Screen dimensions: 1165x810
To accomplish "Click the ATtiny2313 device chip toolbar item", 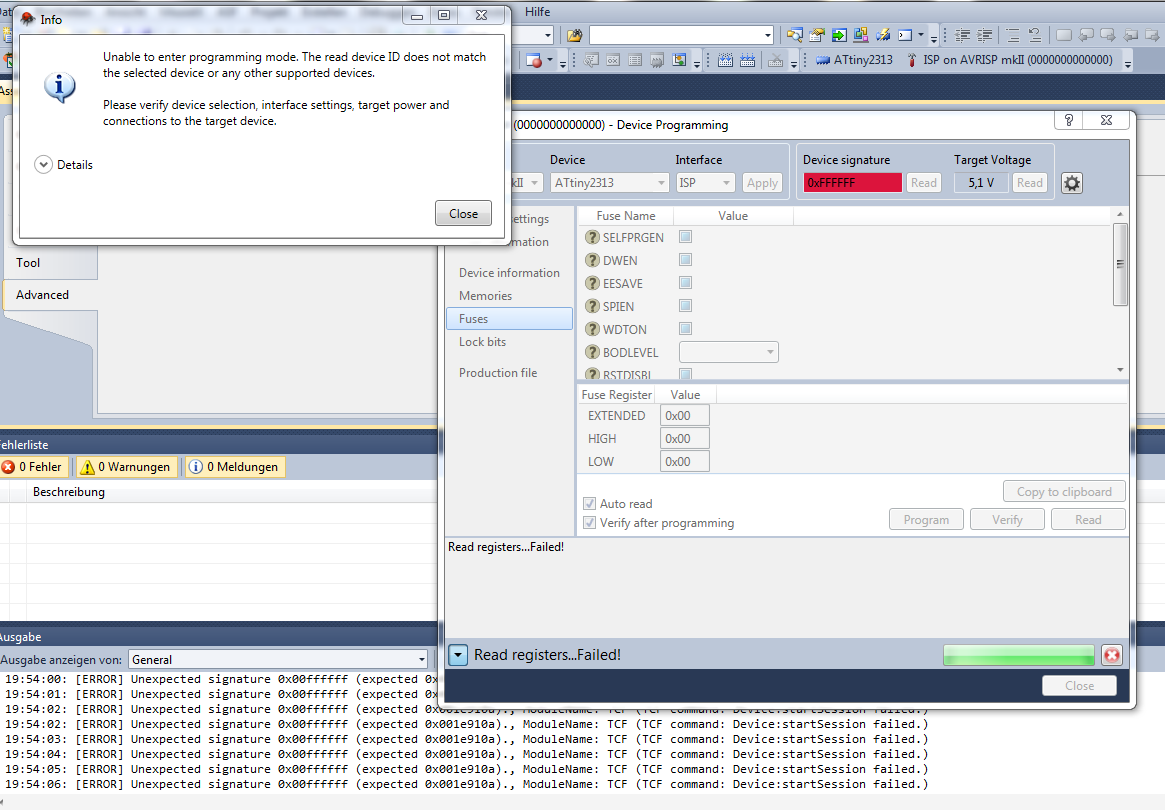I will [x=854, y=60].
